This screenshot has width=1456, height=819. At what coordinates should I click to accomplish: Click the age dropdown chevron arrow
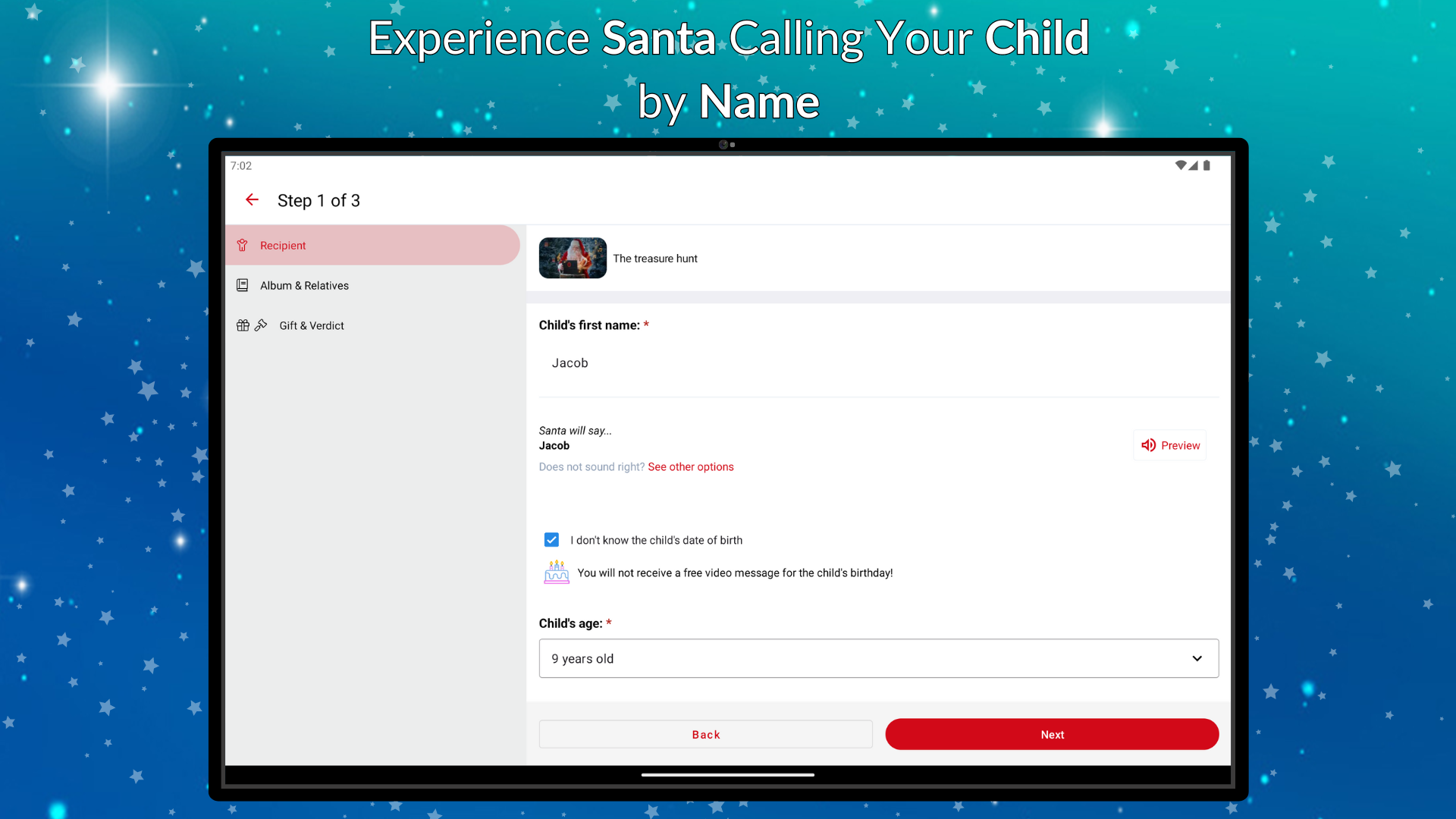click(x=1197, y=659)
